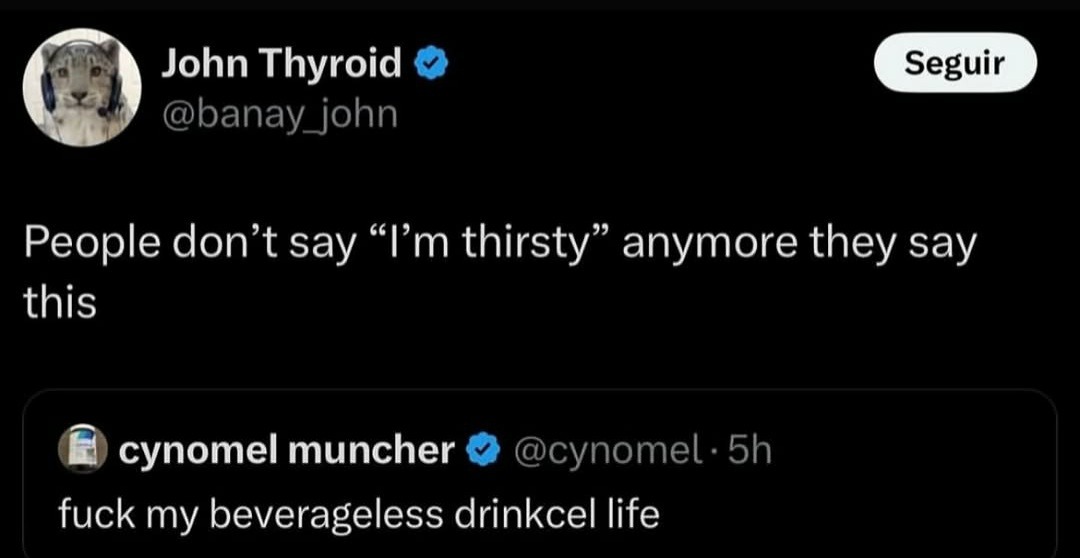Follow the account with the Seguir button
1080x558 pixels.
pos(955,63)
